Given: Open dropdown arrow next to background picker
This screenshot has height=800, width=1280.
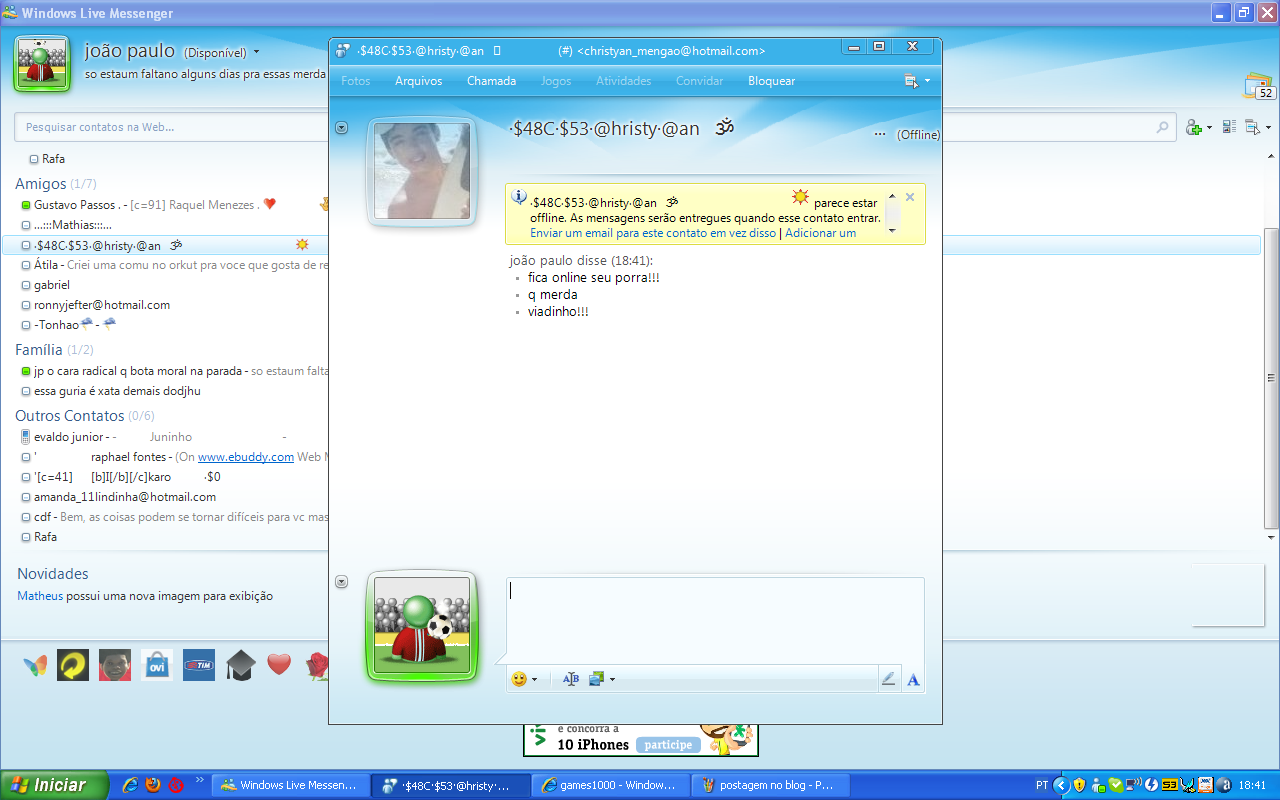Looking at the screenshot, I should point(612,680).
